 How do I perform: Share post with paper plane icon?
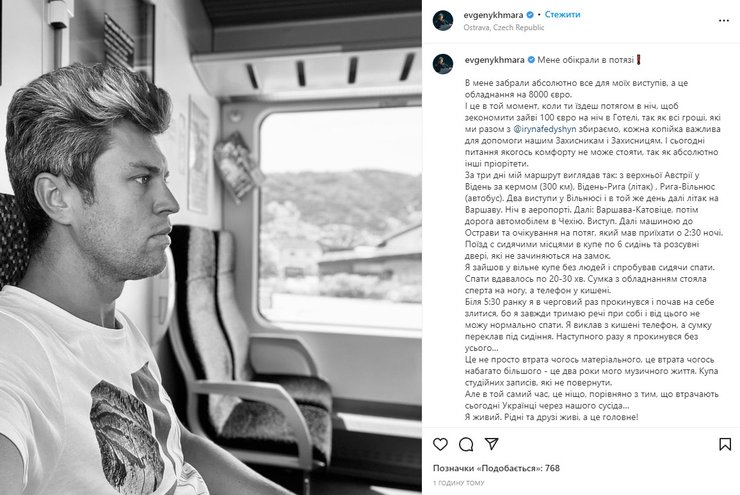coord(491,444)
